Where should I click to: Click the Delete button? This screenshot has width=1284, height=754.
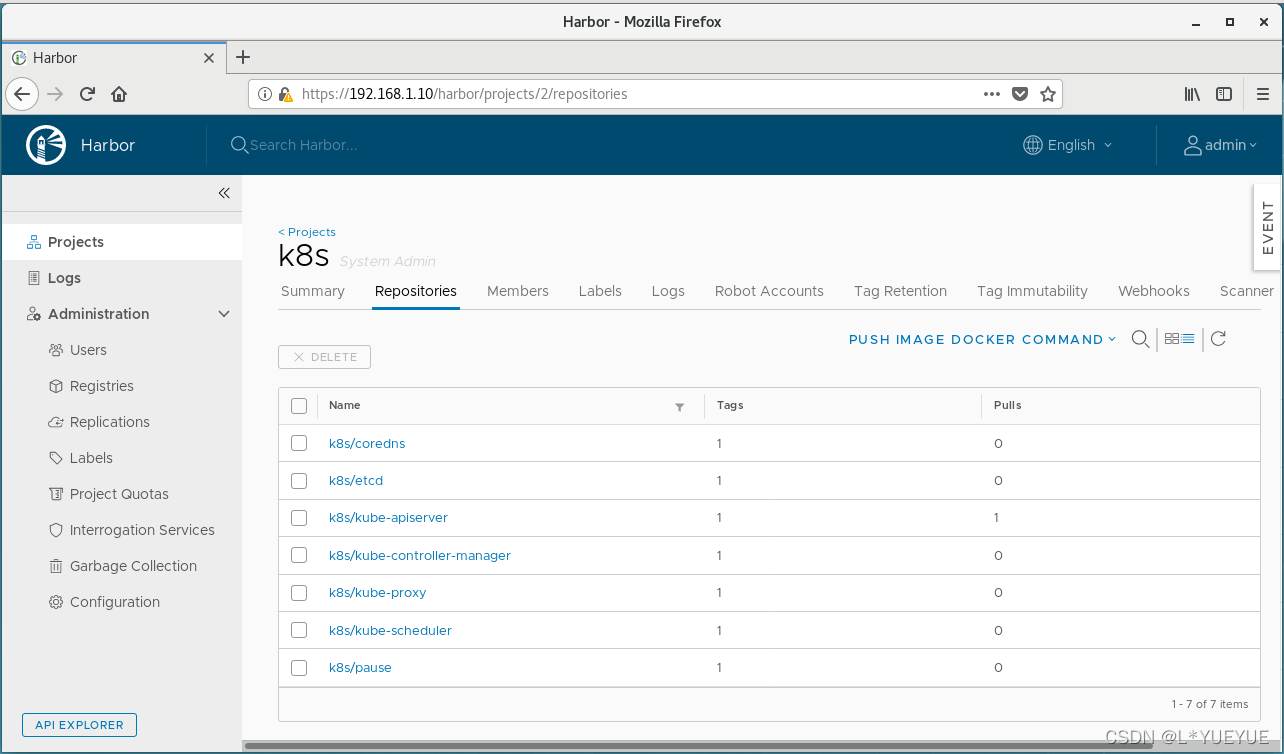(x=324, y=357)
